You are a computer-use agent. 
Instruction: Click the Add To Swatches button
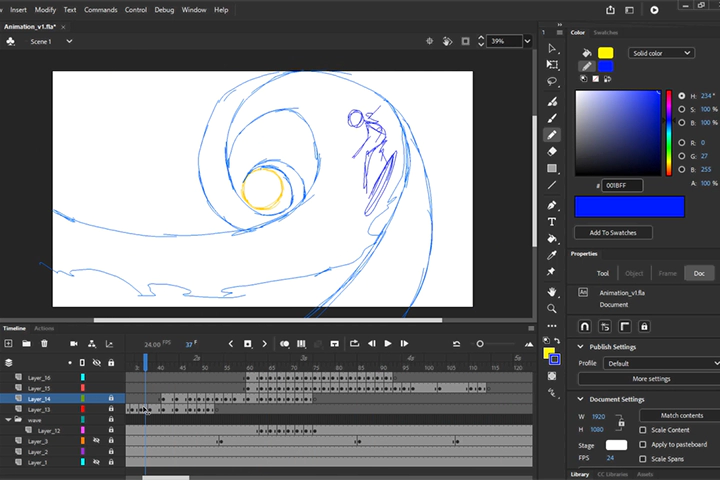(613, 233)
